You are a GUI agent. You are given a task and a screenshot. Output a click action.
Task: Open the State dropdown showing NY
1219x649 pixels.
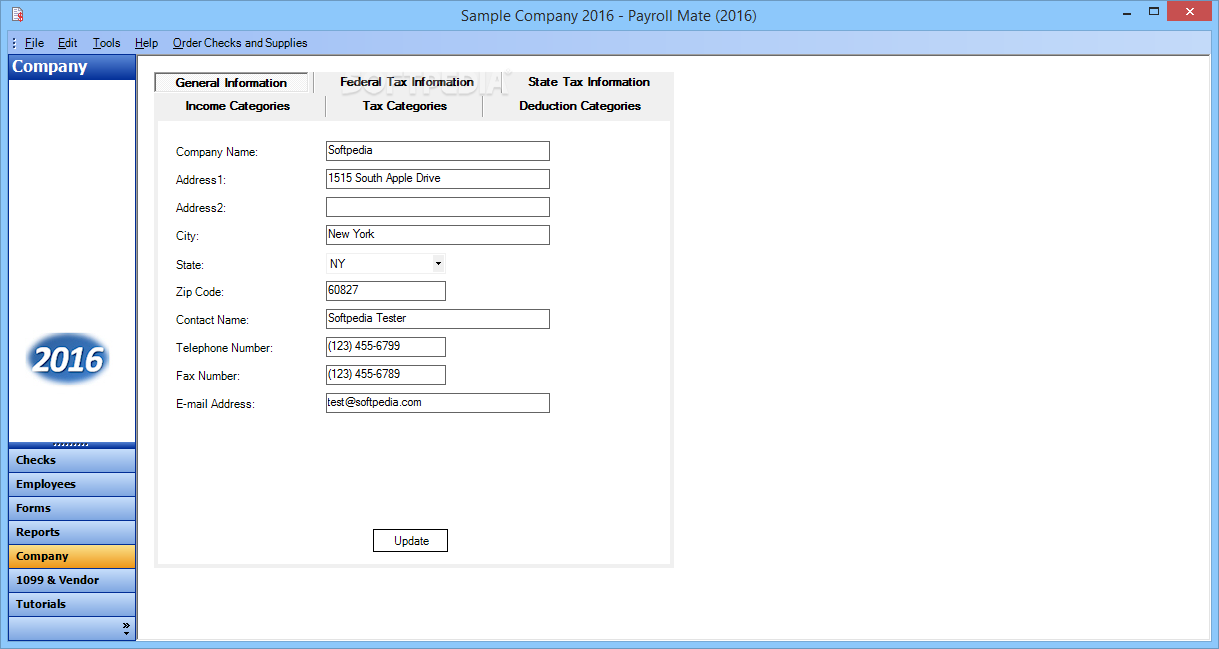tap(385, 263)
